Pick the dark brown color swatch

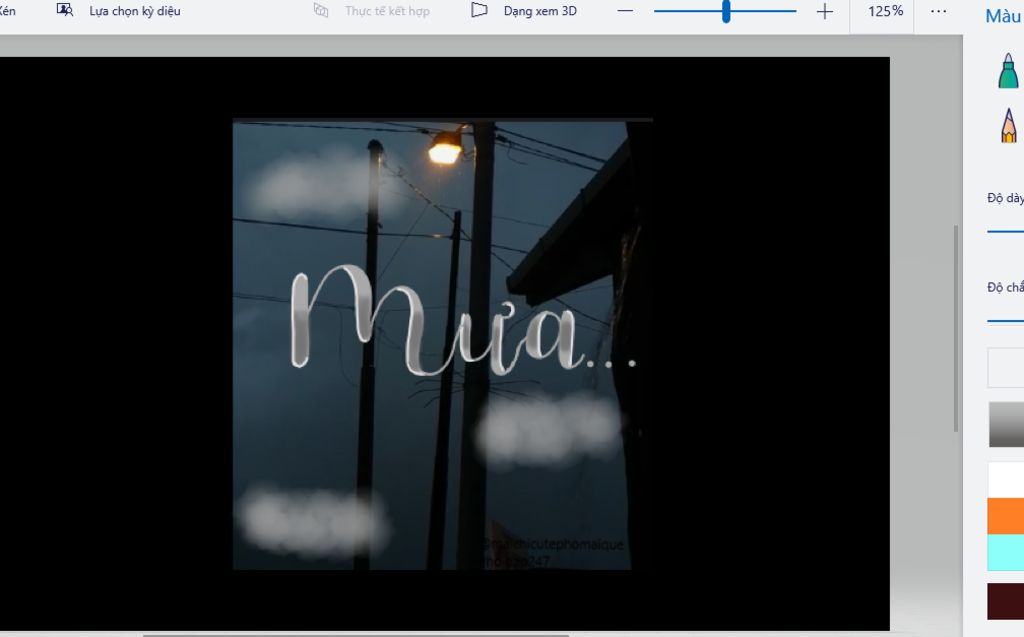click(x=1006, y=601)
